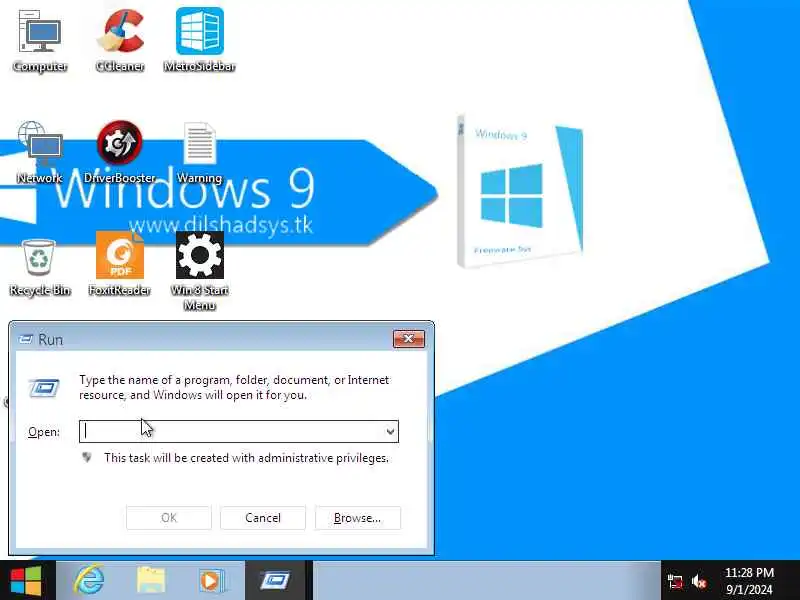The height and width of the screenshot is (600, 800).
Task: Click the administrative privileges notice text
Action: pos(246,458)
